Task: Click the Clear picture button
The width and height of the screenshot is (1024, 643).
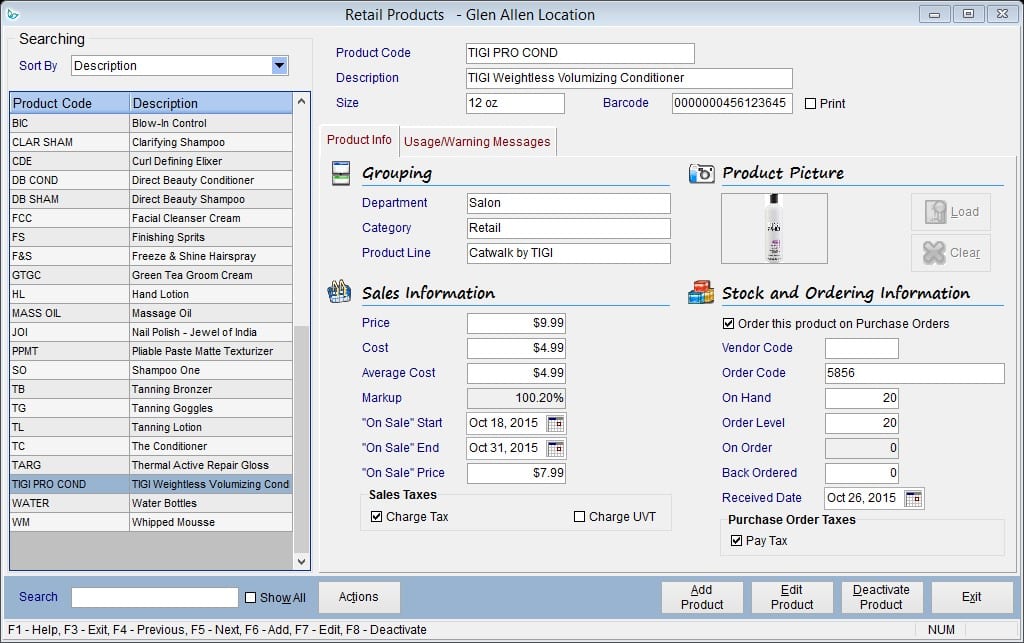Action: click(949, 252)
